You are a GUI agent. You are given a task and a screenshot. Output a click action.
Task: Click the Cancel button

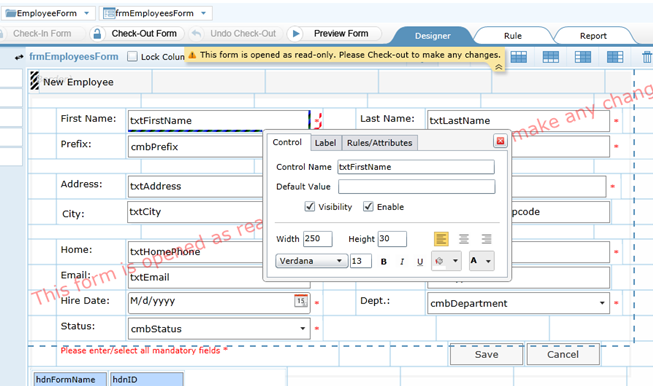(x=563, y=354)
